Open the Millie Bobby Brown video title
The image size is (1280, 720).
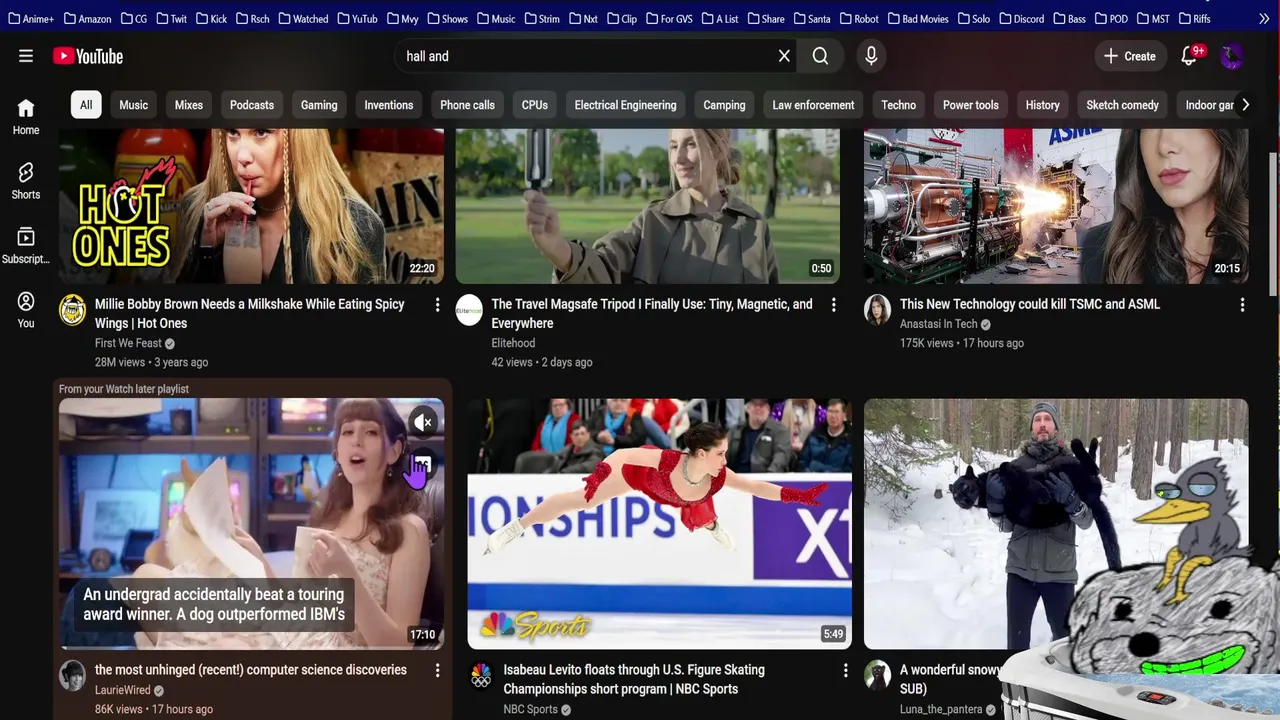(250, 313)
